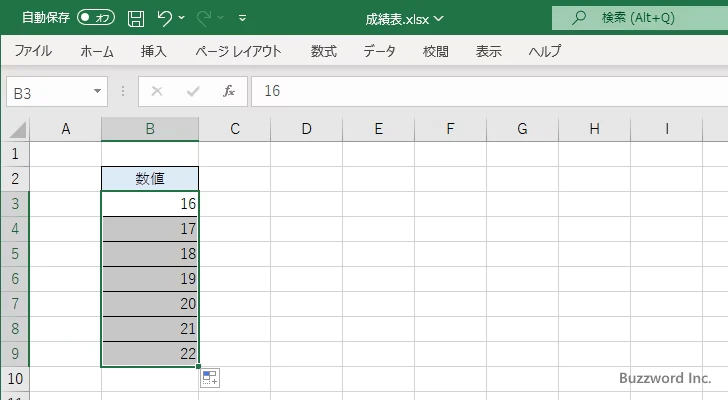
Task: Click the cell containing 20
Action: 150,304
